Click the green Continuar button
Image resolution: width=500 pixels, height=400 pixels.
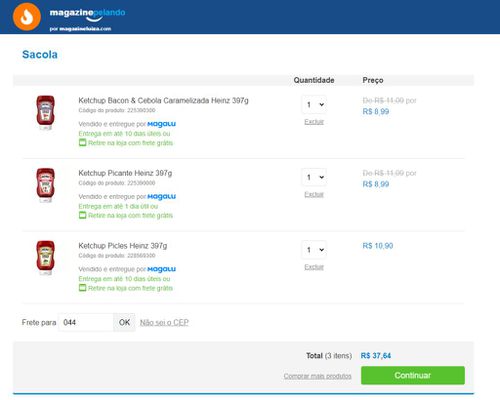click(x=413, y=375)
